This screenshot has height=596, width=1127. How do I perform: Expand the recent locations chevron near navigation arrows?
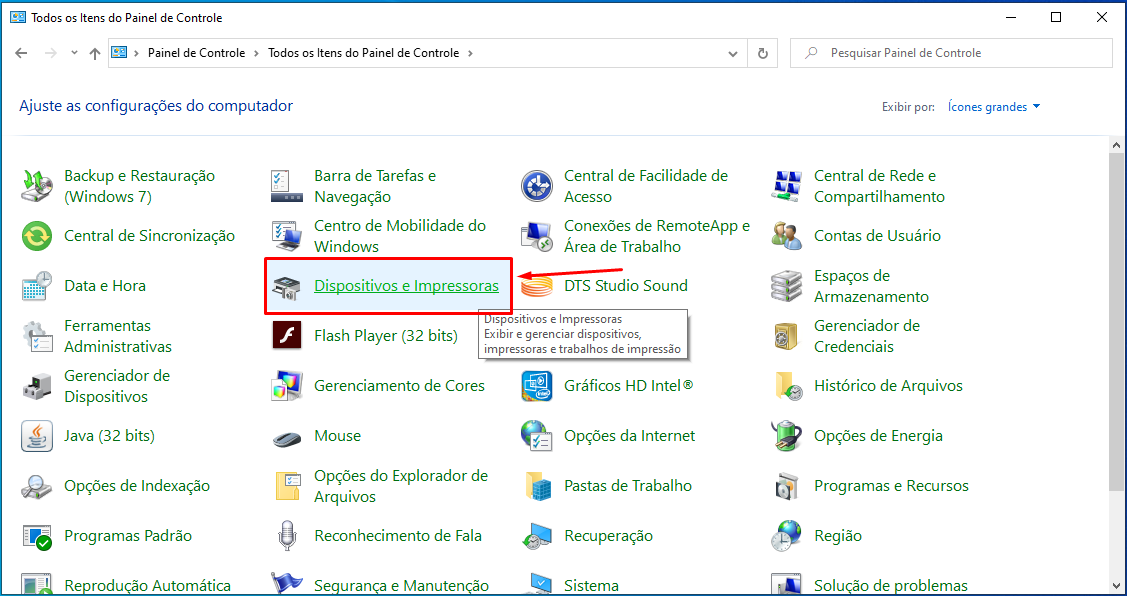(x=74, y=53)
